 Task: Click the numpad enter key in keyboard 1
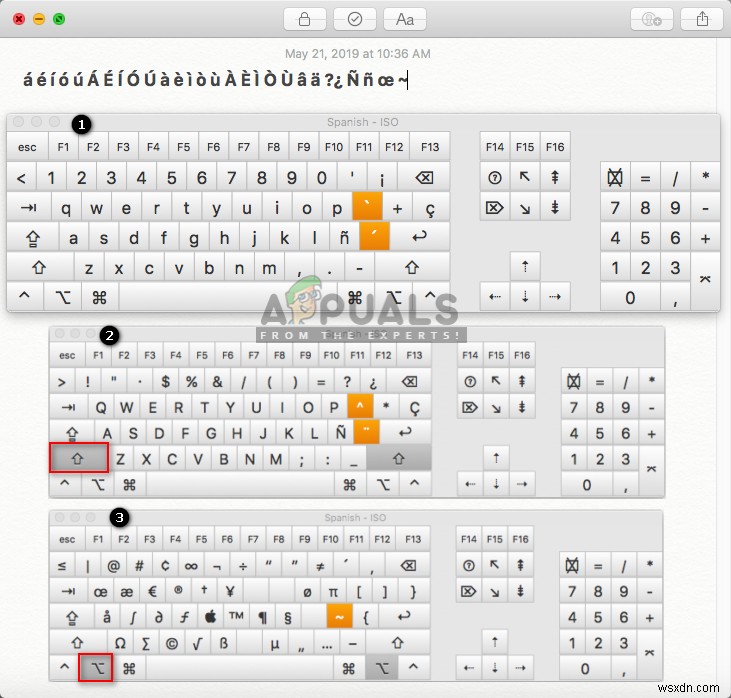705,281
